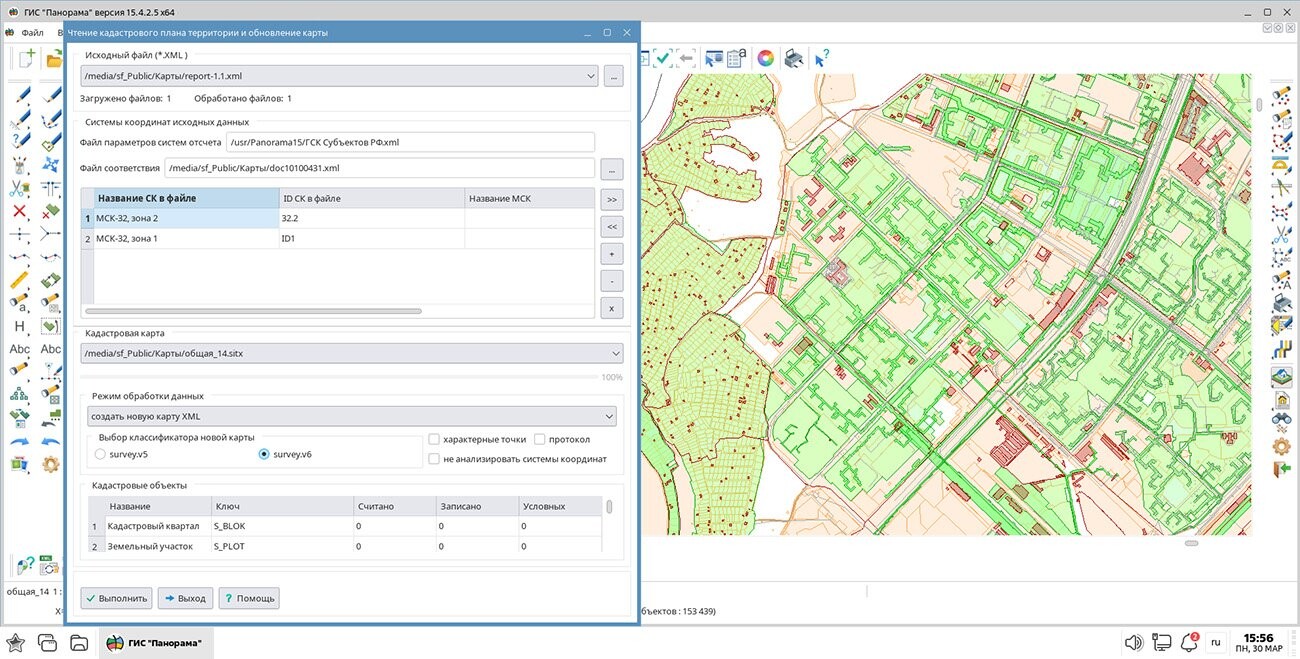Image resolution: width=1300 pixels, height=659 pixels.
Task: Open the data processing mode dropdown
Action: (x=608, y=416)
